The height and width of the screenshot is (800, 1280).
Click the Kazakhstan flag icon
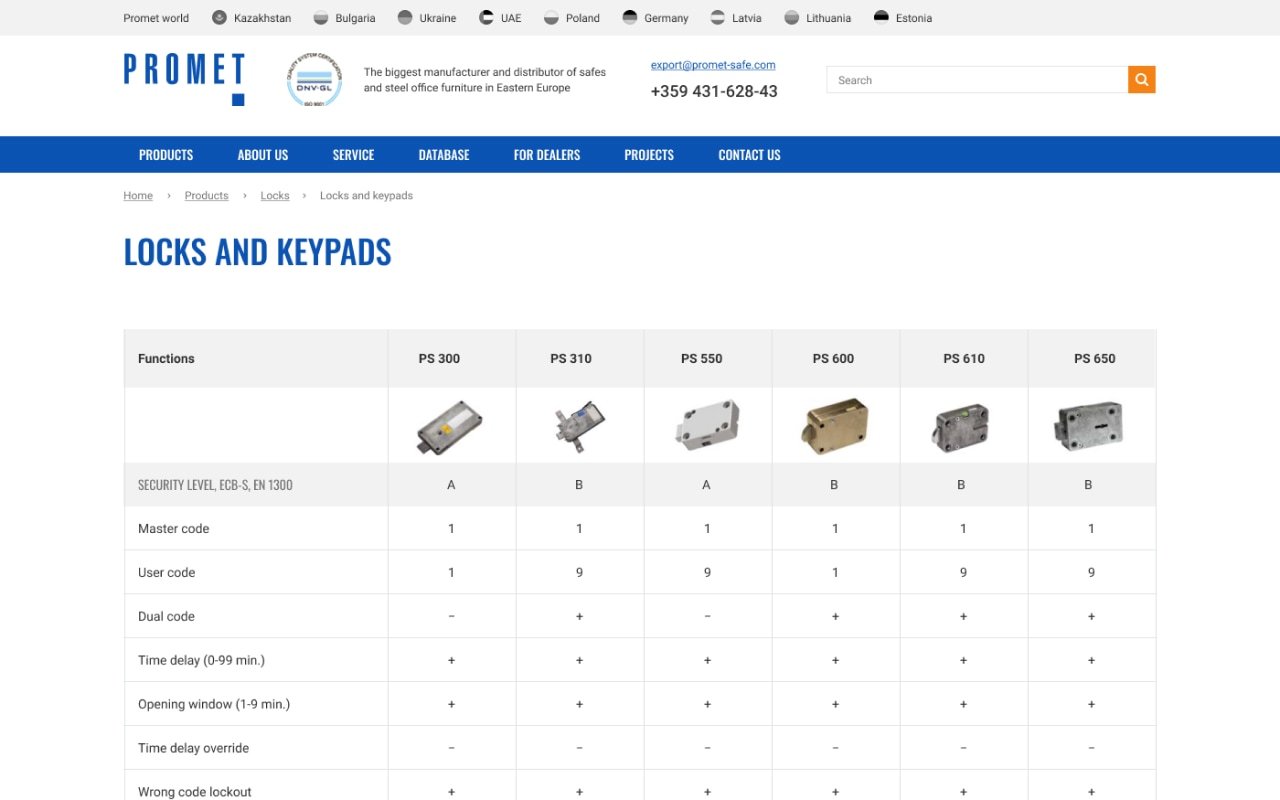(220, 18)
